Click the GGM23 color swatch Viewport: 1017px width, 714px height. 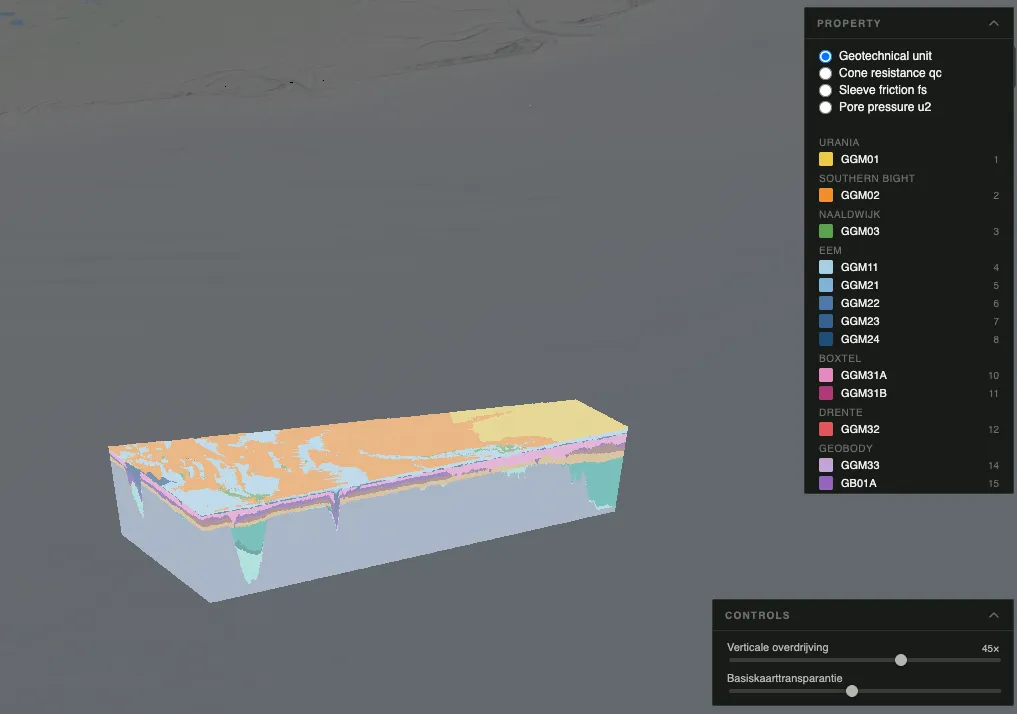point(826,321)
